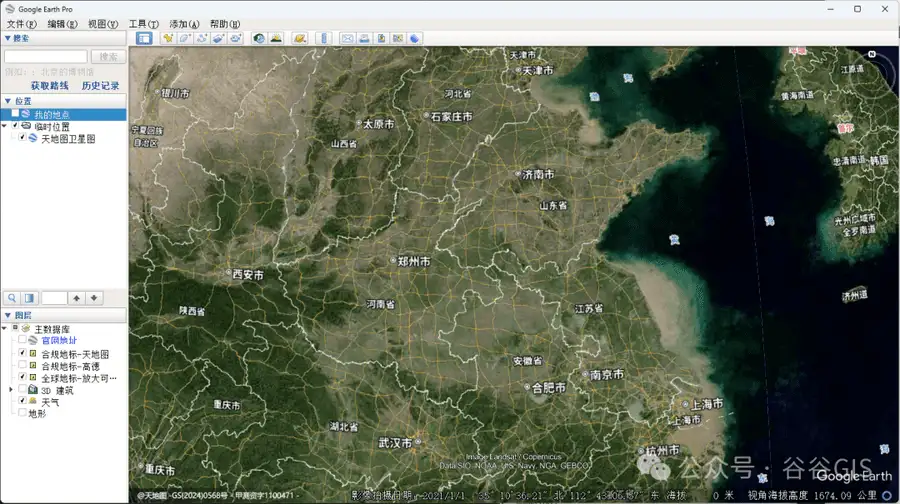Viewport: 900px width, 504px height.
Task: Toggle the sunlight across landscape icon
Action: (x=276, y=38)
